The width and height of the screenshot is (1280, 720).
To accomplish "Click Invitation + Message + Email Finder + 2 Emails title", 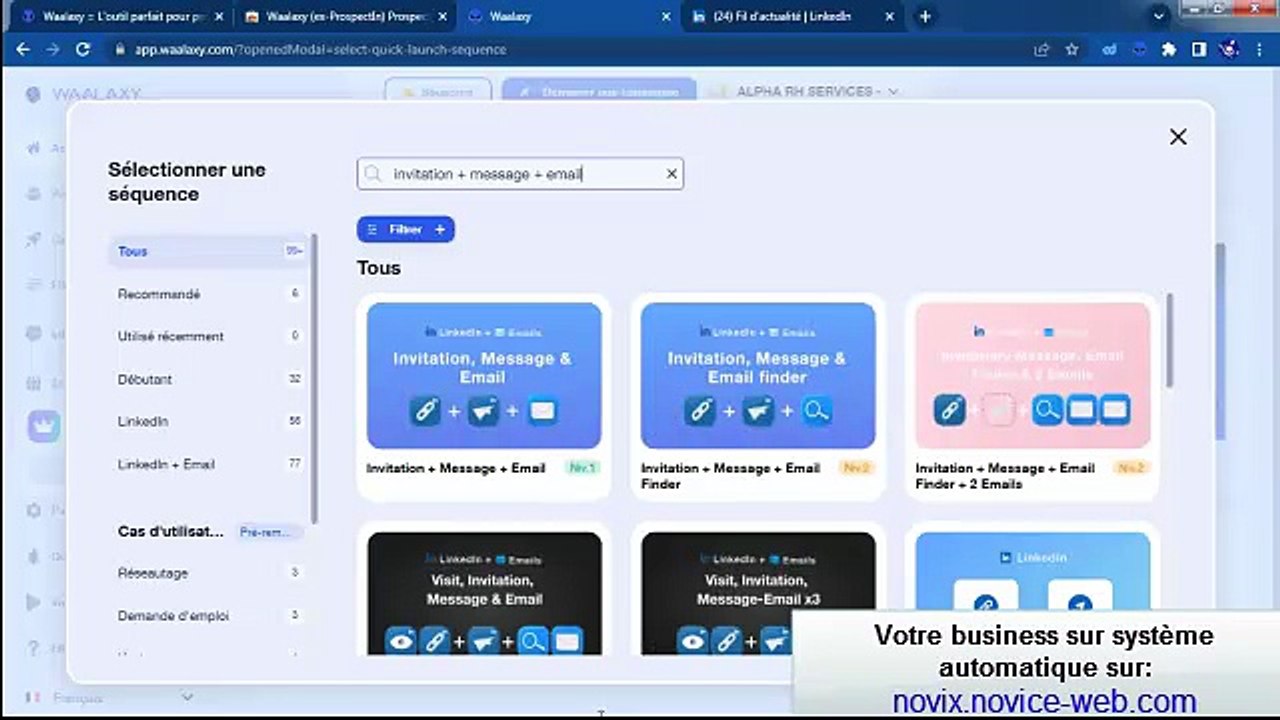I will tap(1005, 476).
